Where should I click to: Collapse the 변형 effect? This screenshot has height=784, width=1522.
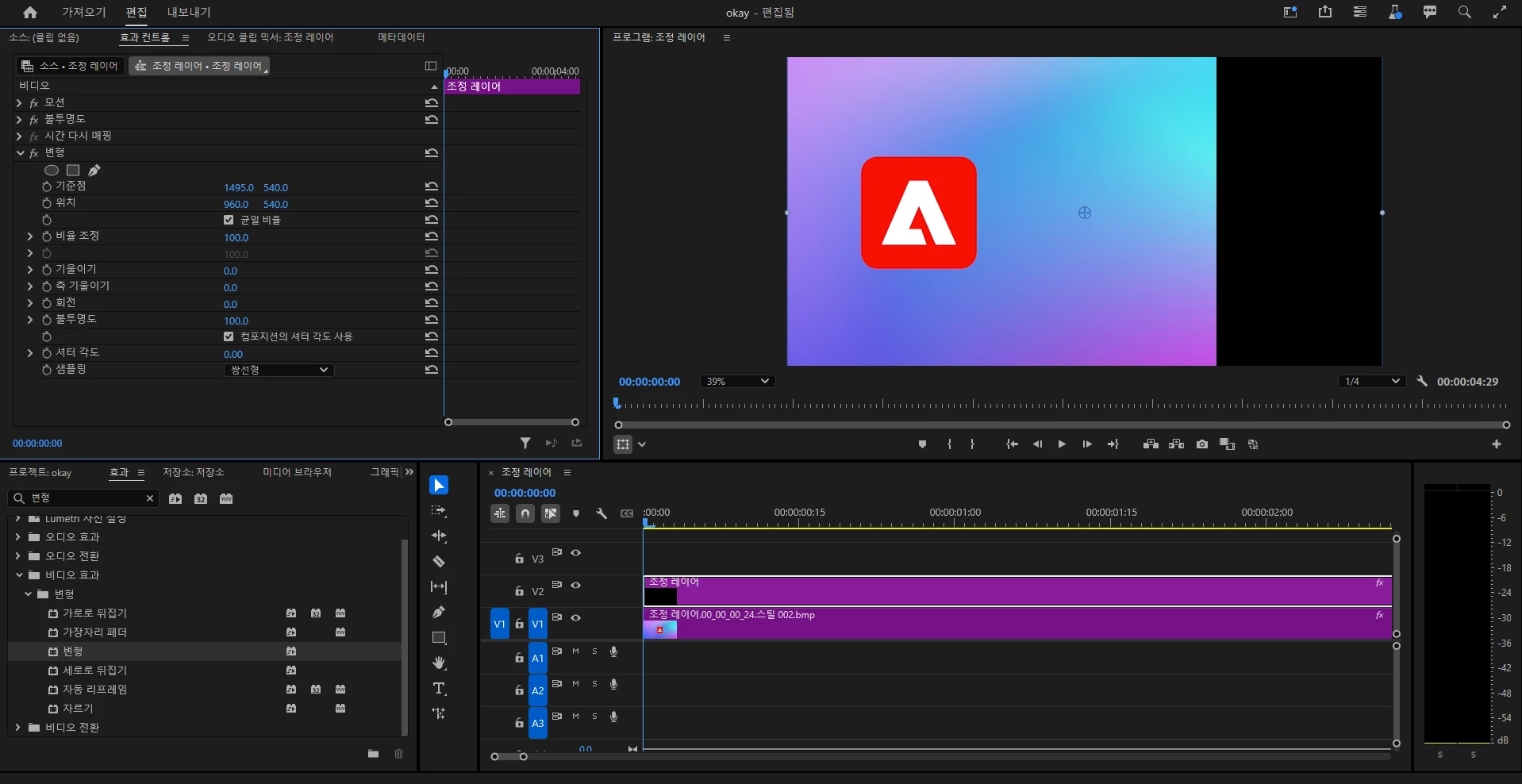20,153
